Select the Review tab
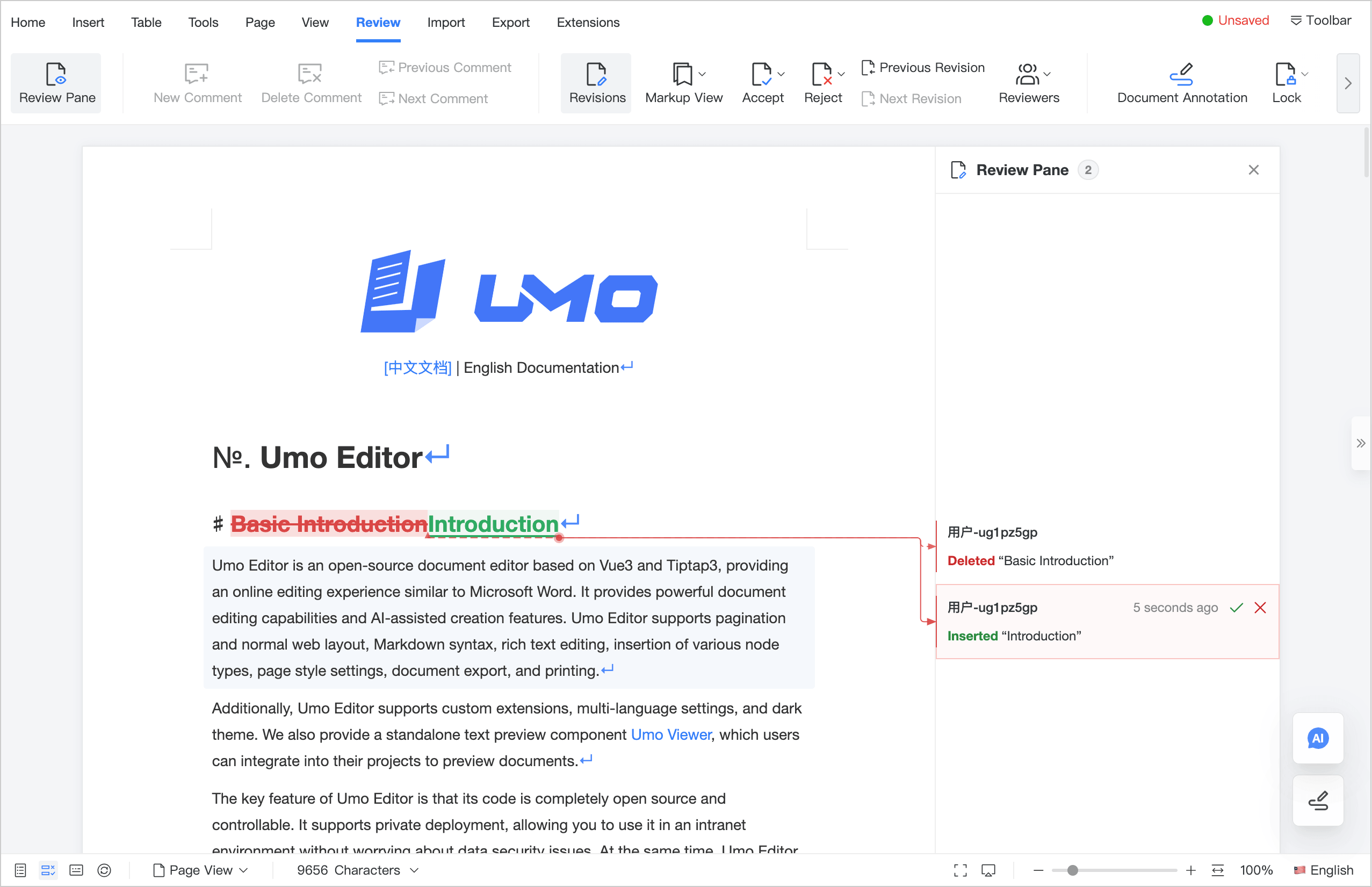Viewport: 1372px width, 887px height. click(x=378, y=23)
